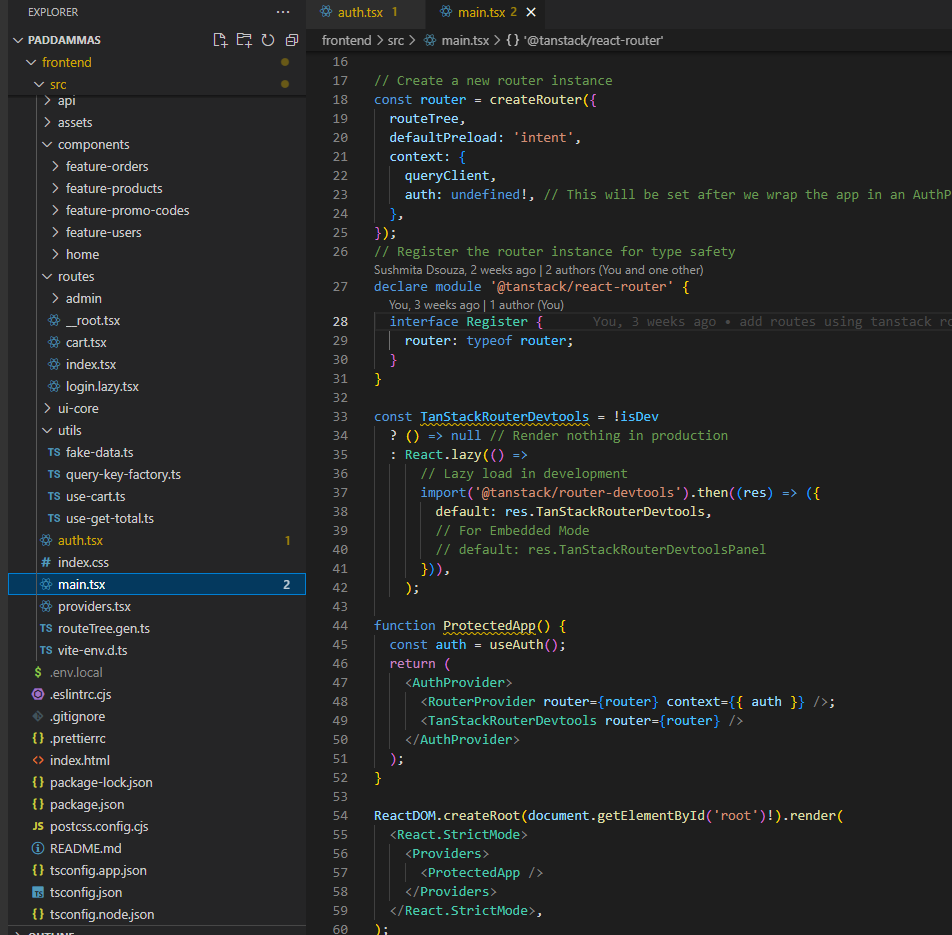Expand the feature-orders folder
952x935 pixels.
click(x=55, y=166)
